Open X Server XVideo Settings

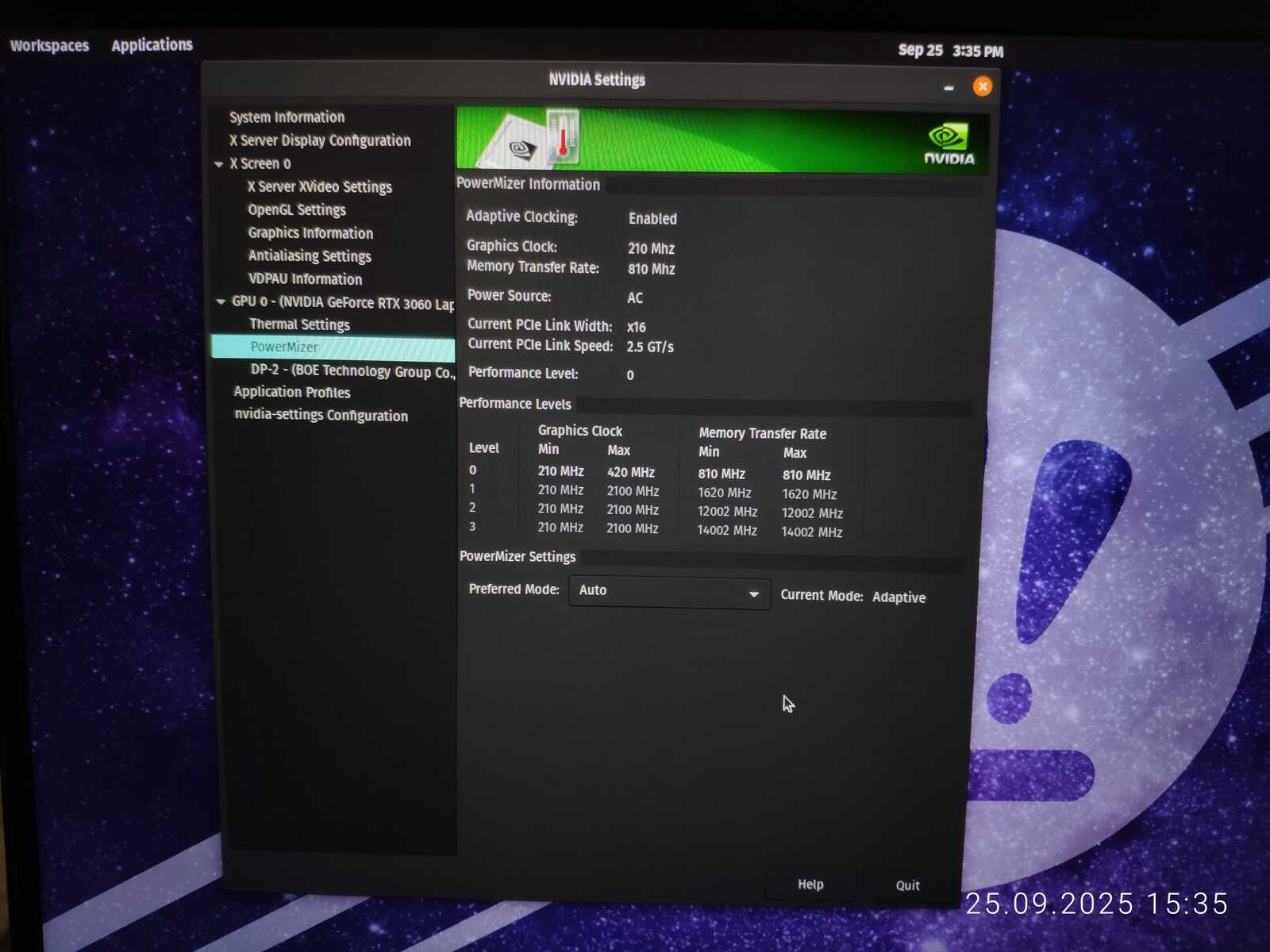319,187
